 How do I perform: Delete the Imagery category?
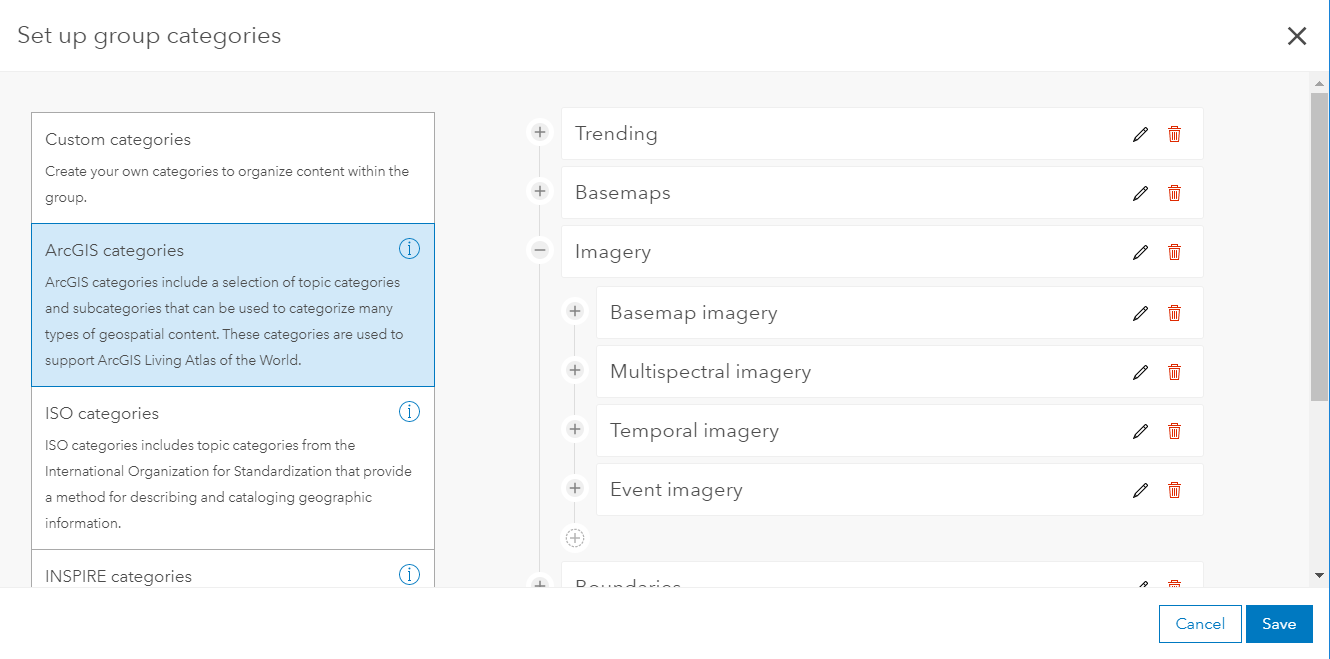1174,252
